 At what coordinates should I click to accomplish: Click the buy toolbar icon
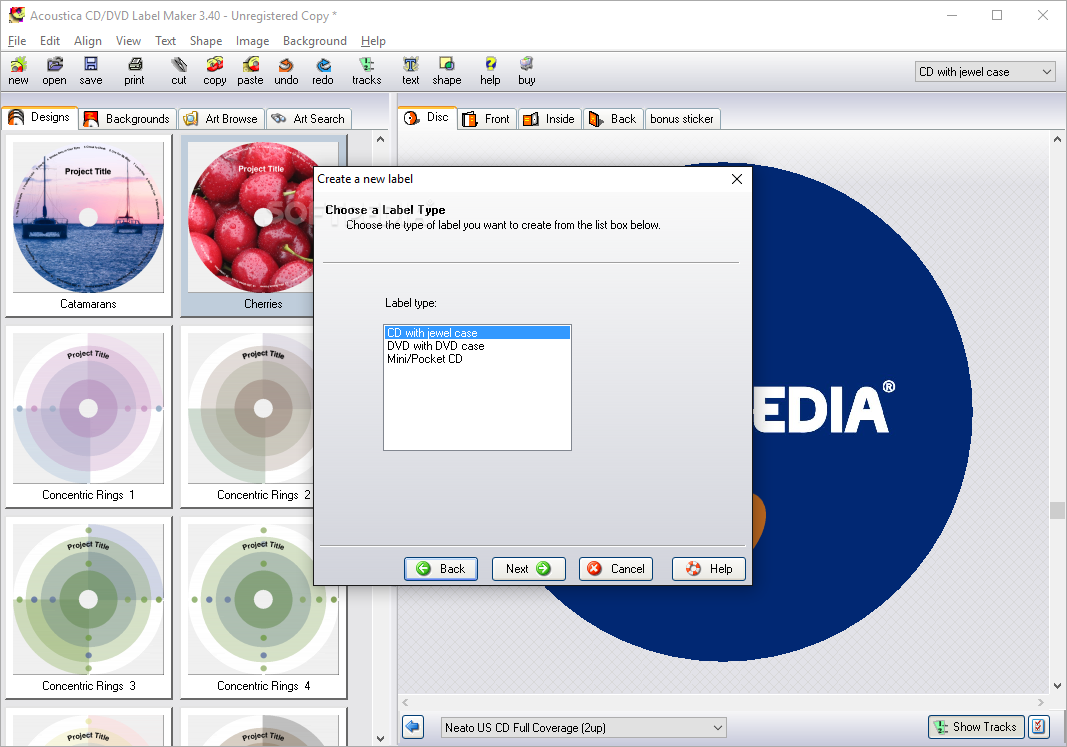coord(527,71)
